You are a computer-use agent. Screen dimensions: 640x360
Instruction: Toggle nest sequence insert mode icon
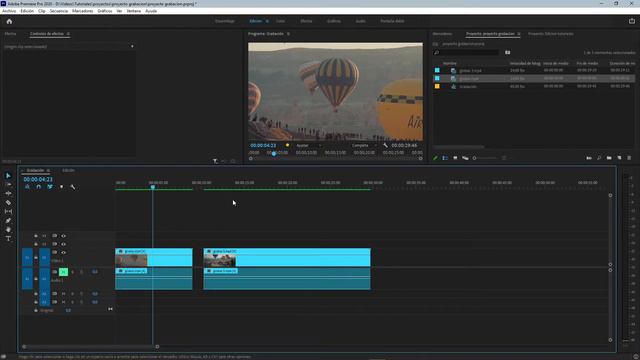[x=27, y=187]
